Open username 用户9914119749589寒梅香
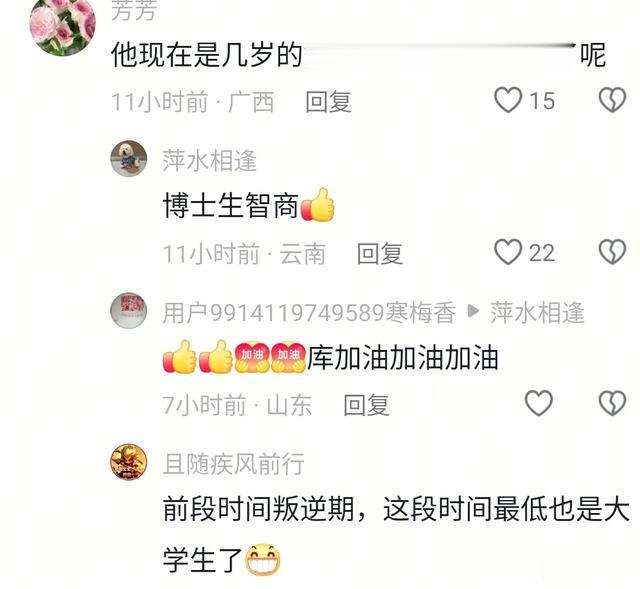640x589 pixels. click(309, 313)
